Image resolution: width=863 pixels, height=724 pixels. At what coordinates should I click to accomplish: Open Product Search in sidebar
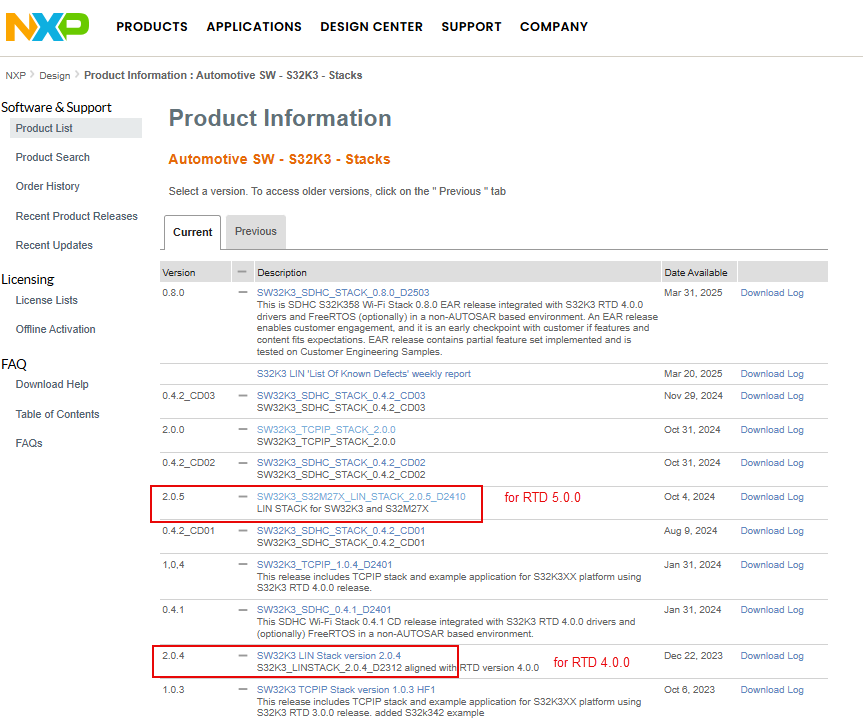[x=53, y=157]
